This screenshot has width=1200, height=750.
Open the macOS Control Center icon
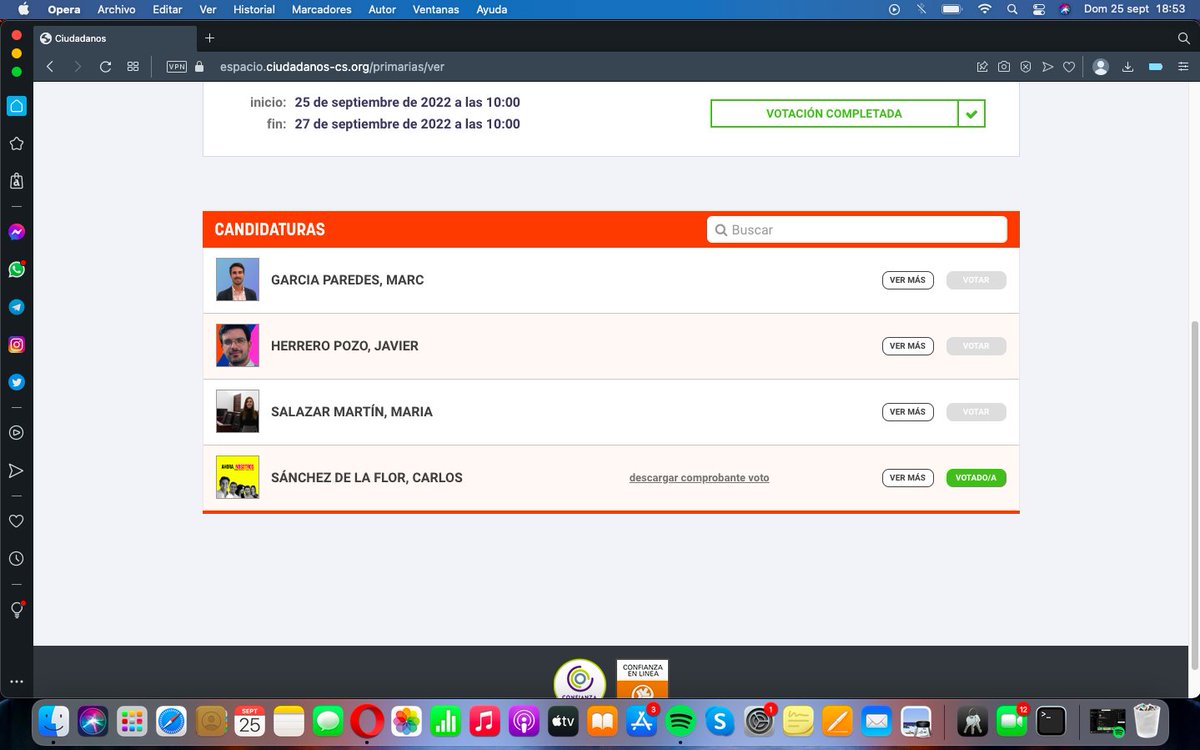click(x=1038, y=9)
